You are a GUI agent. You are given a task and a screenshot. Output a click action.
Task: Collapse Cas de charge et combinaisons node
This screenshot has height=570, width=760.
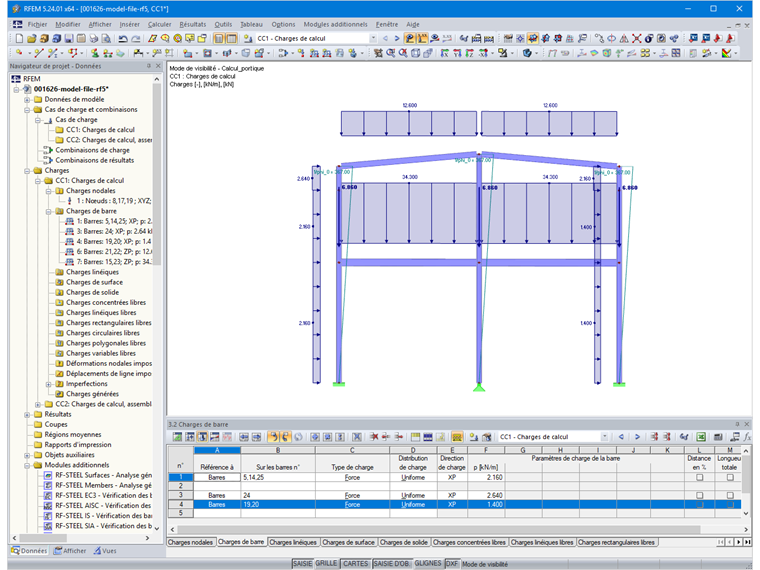pos(27,110)
